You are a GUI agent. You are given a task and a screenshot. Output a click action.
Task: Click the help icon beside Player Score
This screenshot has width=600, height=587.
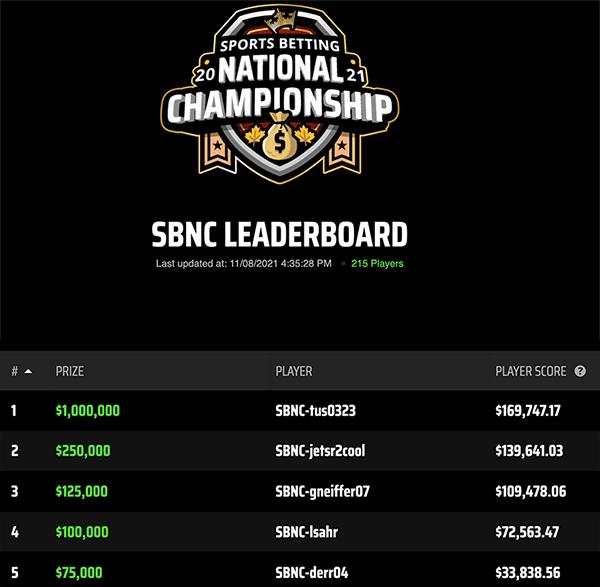pyautogui.click(x=580, y=371)
